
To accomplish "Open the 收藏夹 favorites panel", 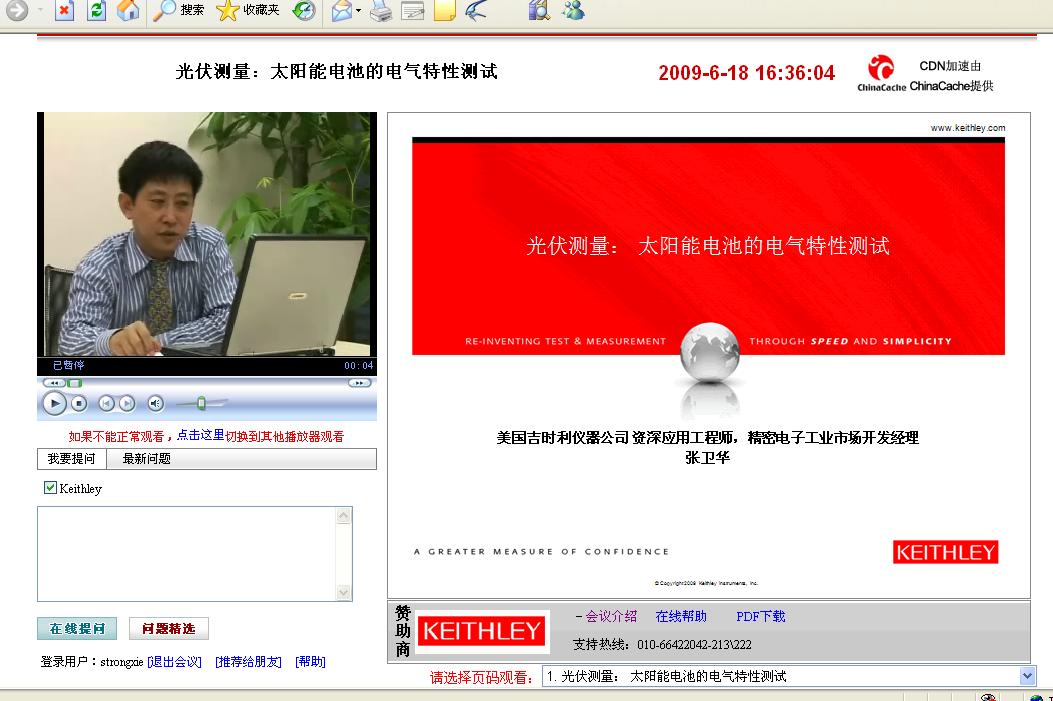I will click(x=247, y=10).
